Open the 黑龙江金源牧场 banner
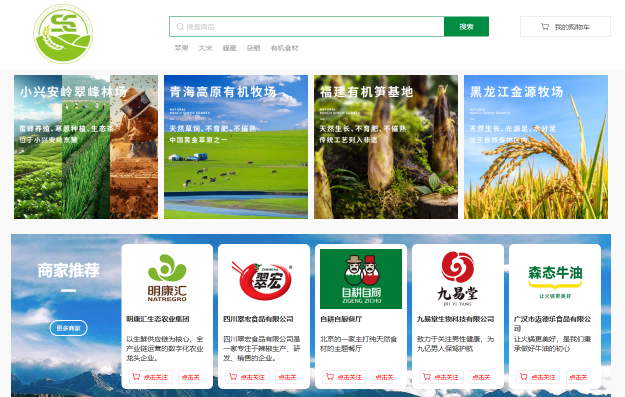Viewport: 625px width, 397px height. pyautogui.click(x=536, y=147)
